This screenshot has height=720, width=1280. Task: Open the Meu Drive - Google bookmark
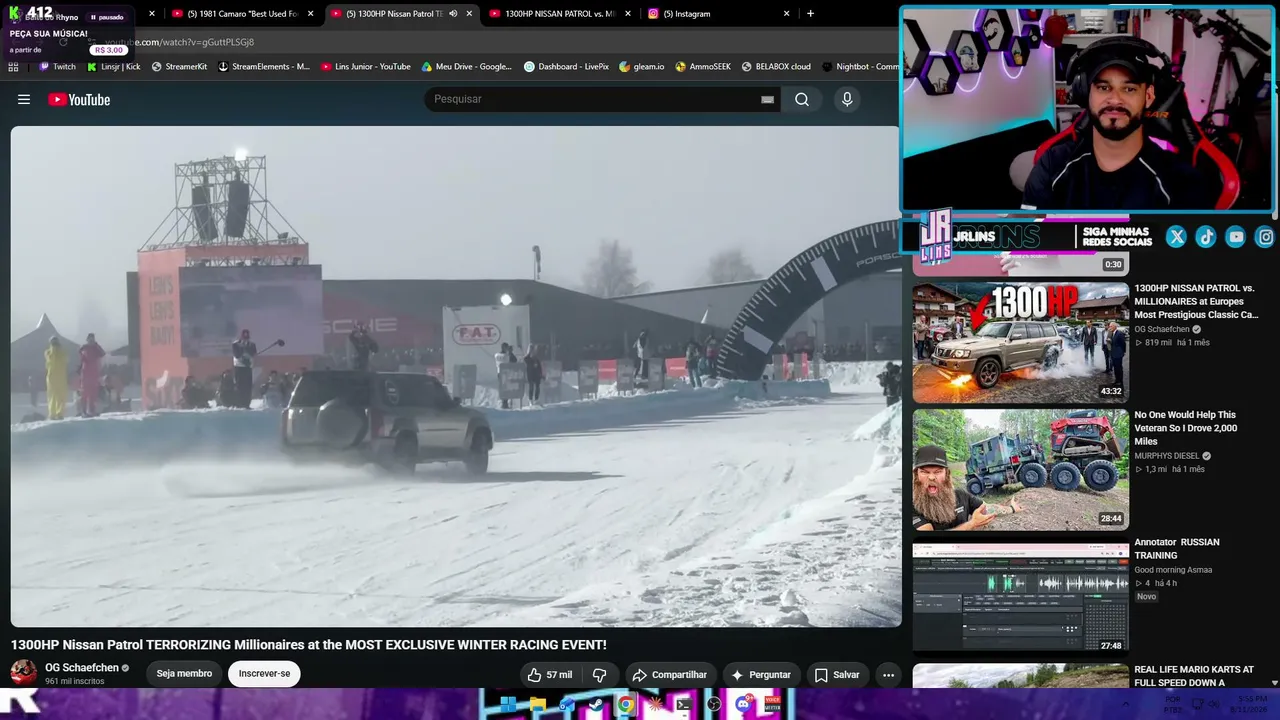point(467,67)
